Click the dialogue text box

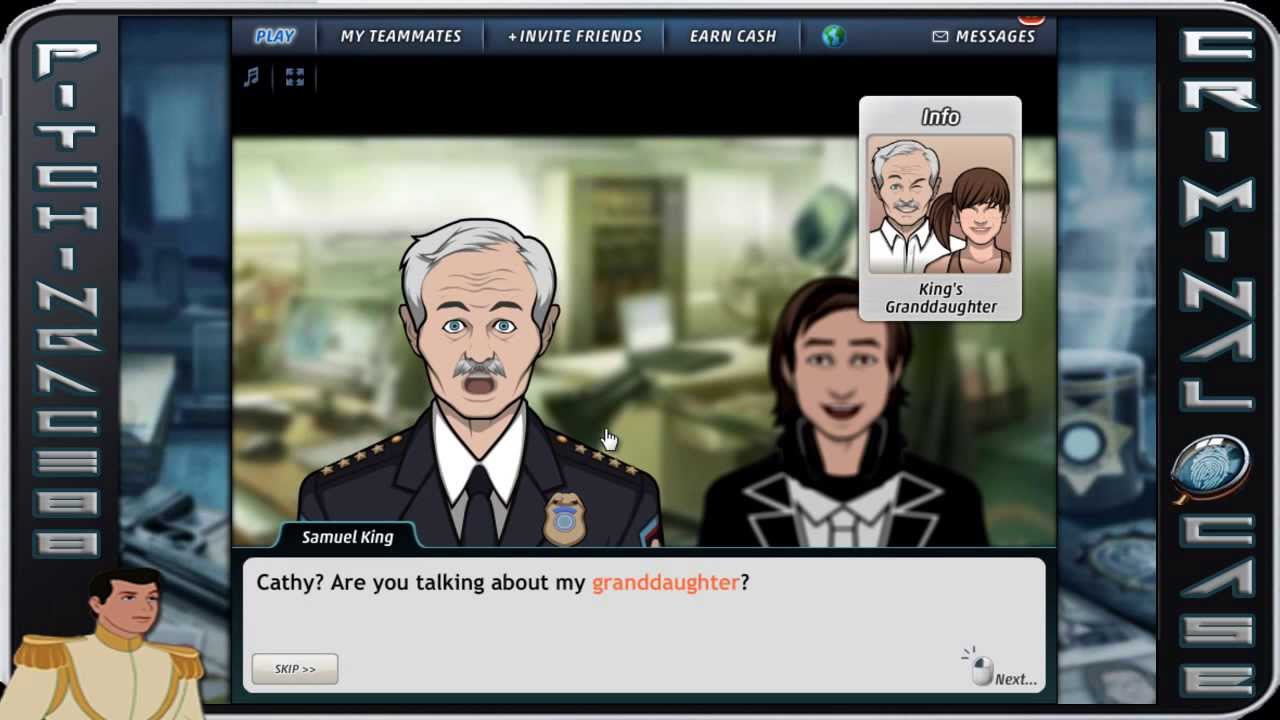click(x=644, y=625)
